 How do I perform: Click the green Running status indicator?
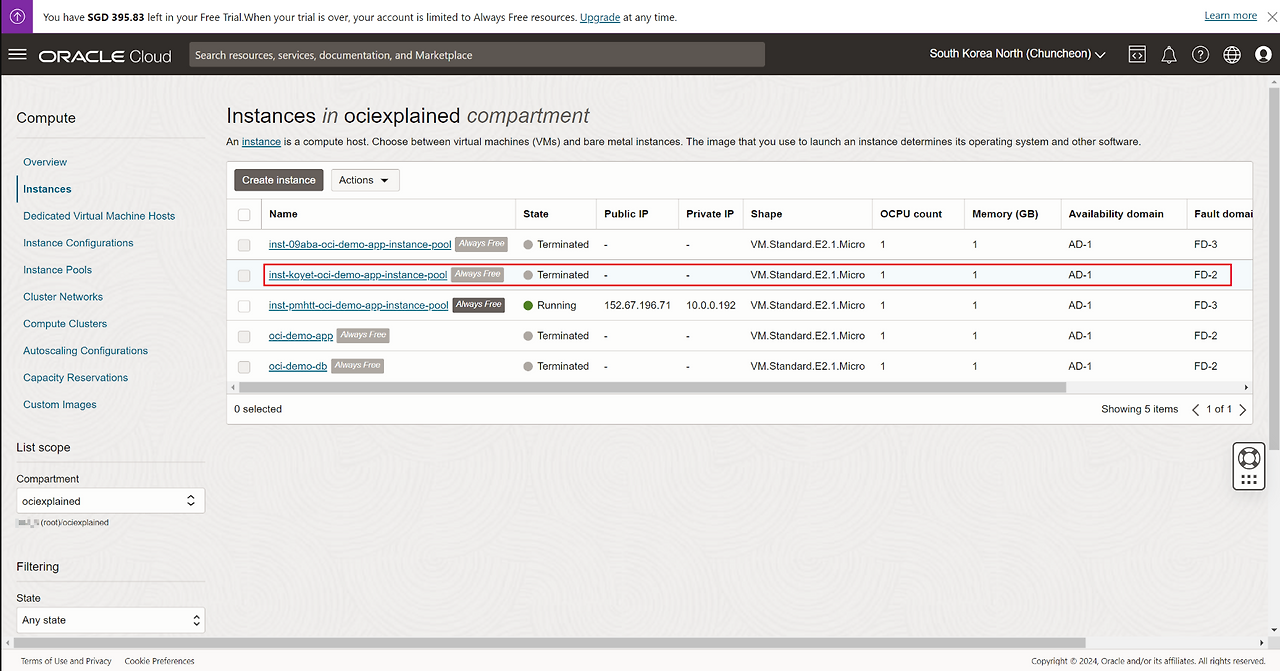coord(528,306)
